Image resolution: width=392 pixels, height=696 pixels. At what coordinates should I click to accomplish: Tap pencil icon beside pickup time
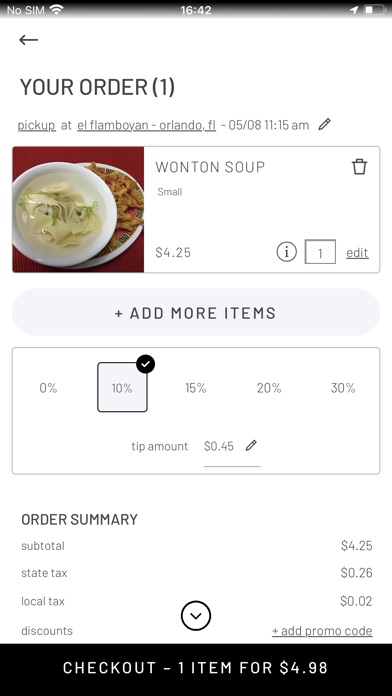coord(325,124)
